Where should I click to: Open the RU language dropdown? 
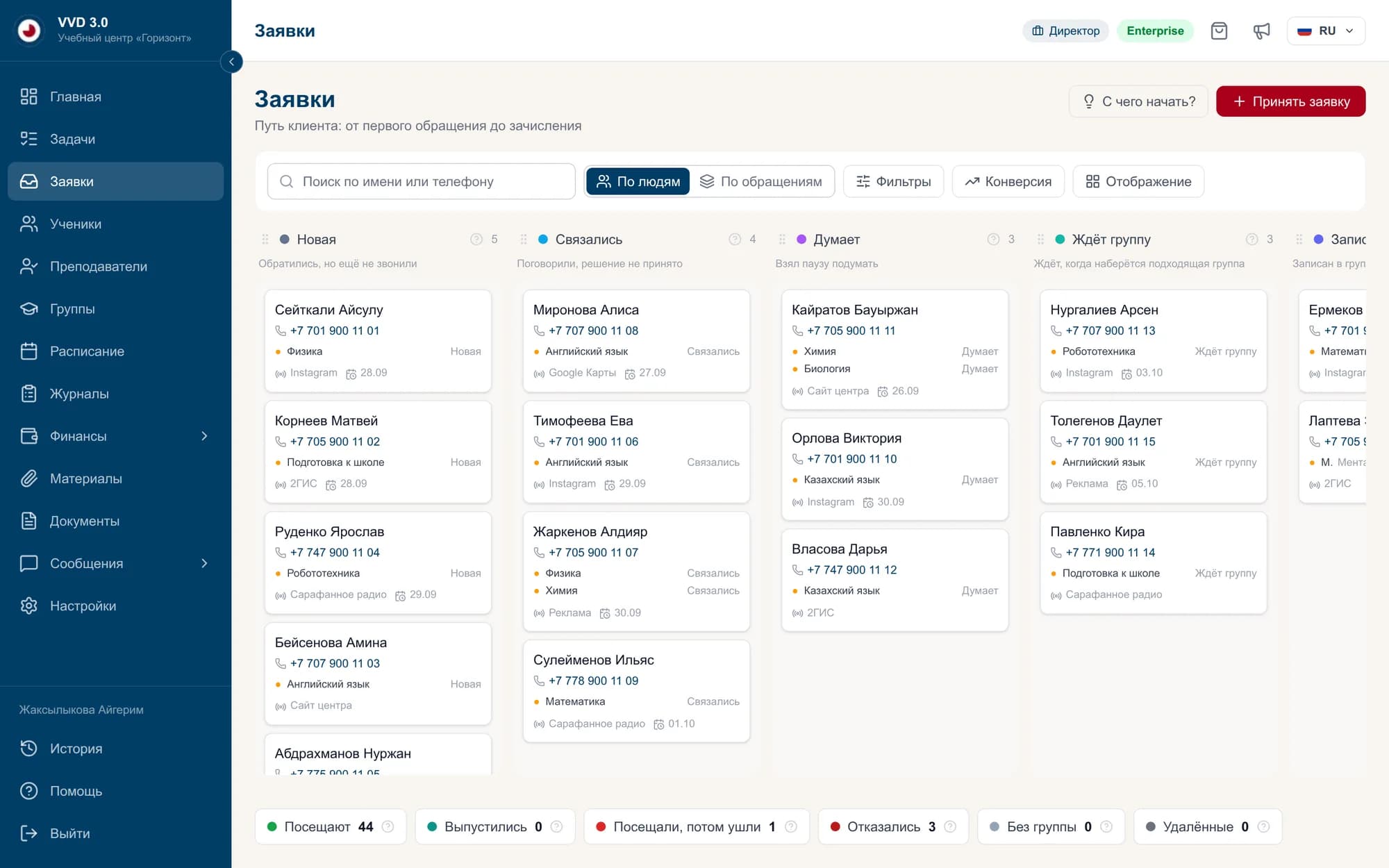point(1326,31)
